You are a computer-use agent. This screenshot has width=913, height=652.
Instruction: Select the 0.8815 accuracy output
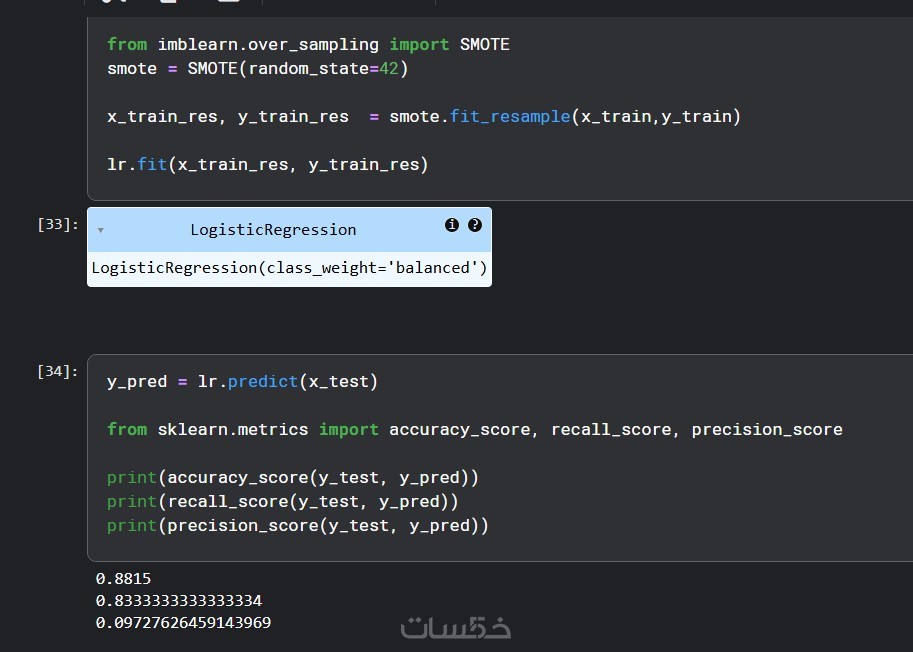123,579
